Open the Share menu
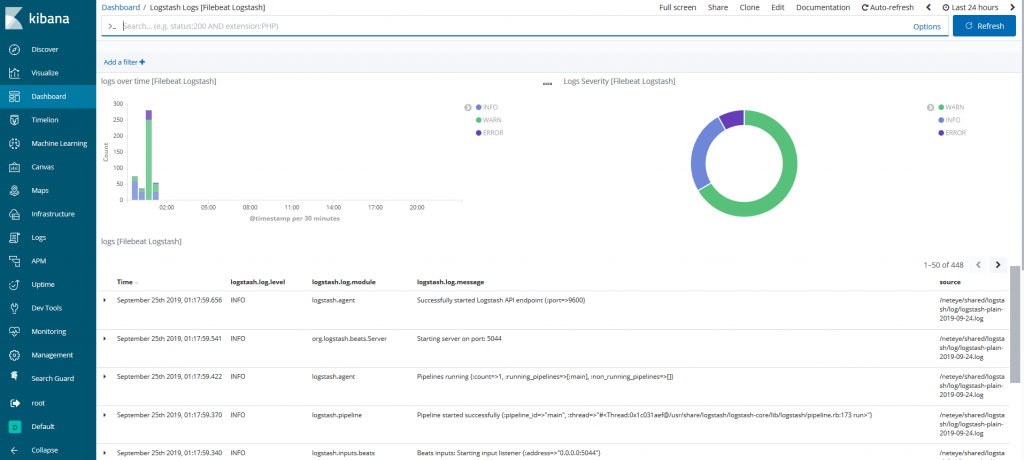The image size is (1024, 460). (x=718, y=7)
